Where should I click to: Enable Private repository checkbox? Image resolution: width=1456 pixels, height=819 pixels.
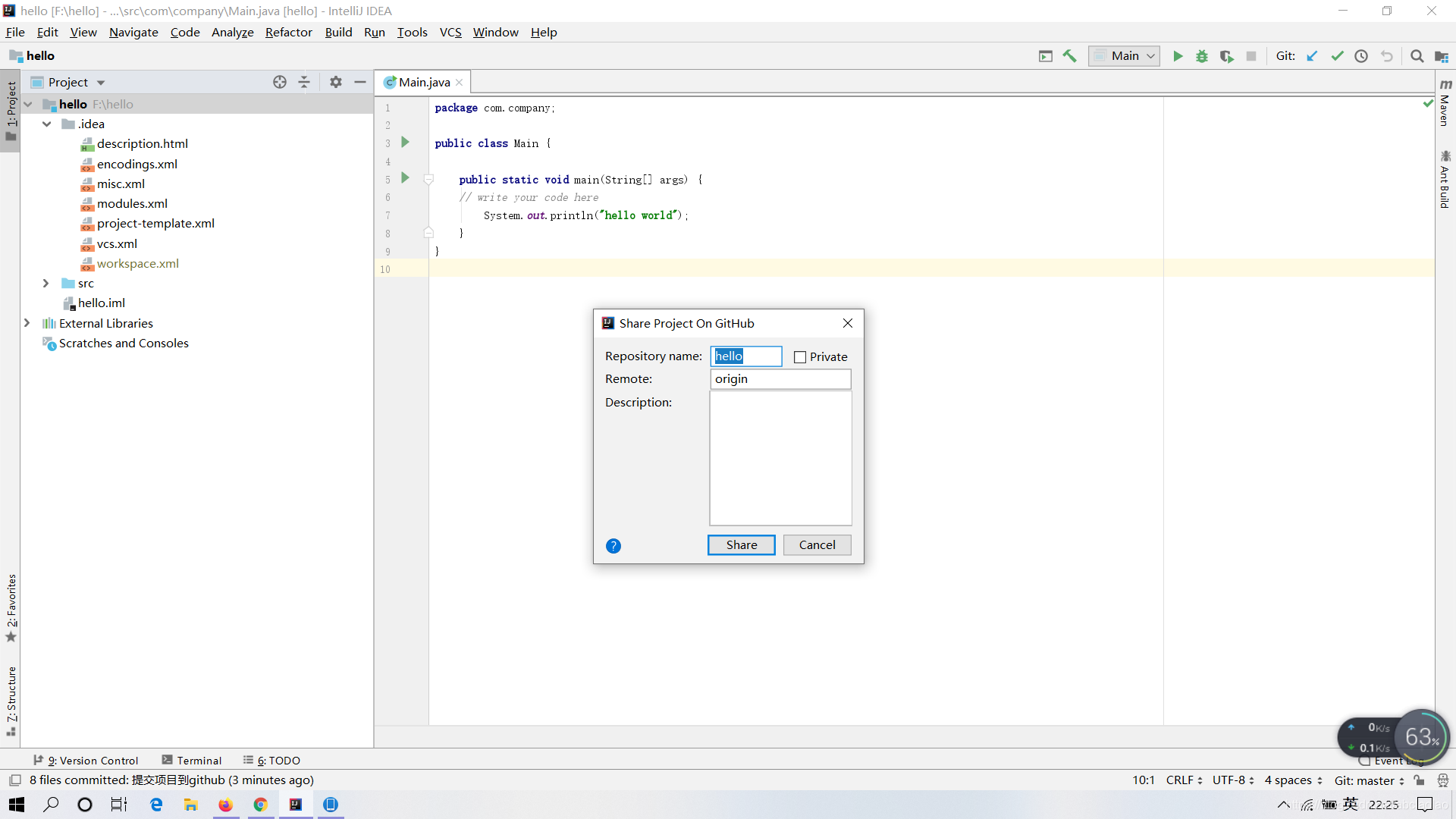tap(799, 356)
